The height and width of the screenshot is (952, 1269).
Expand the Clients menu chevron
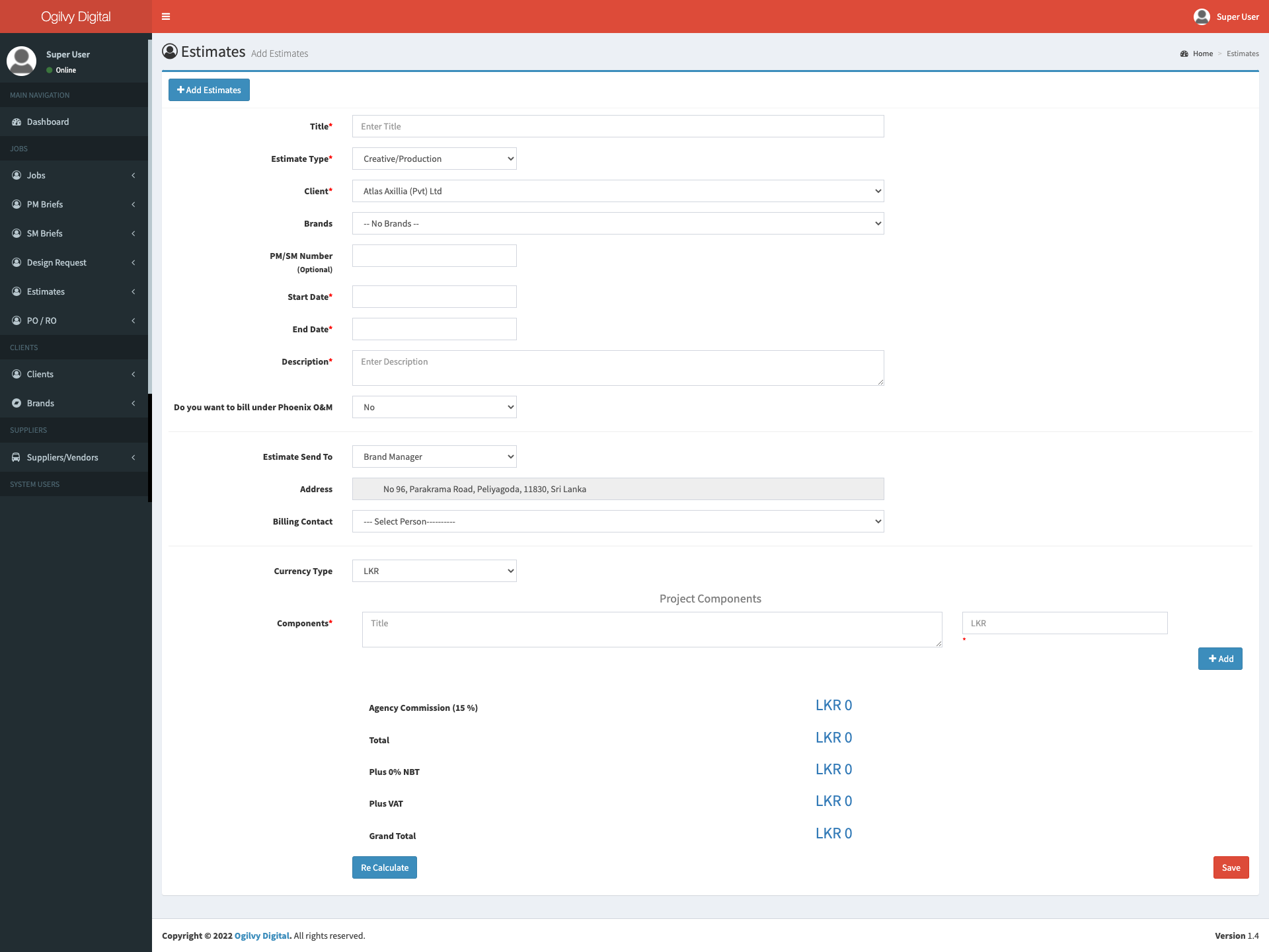click(134, 374)
